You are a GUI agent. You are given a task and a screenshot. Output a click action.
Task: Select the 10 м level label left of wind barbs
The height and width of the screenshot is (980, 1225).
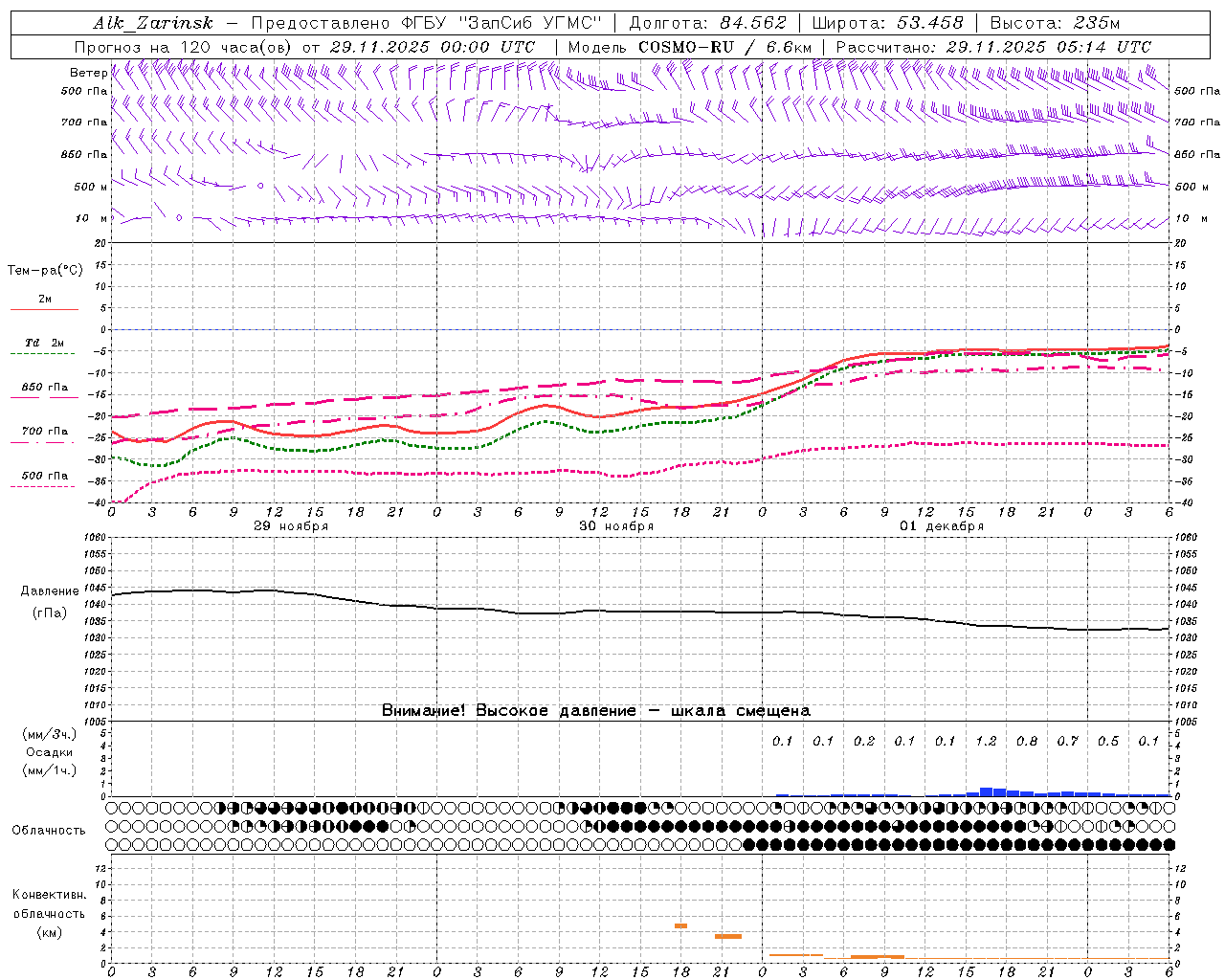[92, 218]
